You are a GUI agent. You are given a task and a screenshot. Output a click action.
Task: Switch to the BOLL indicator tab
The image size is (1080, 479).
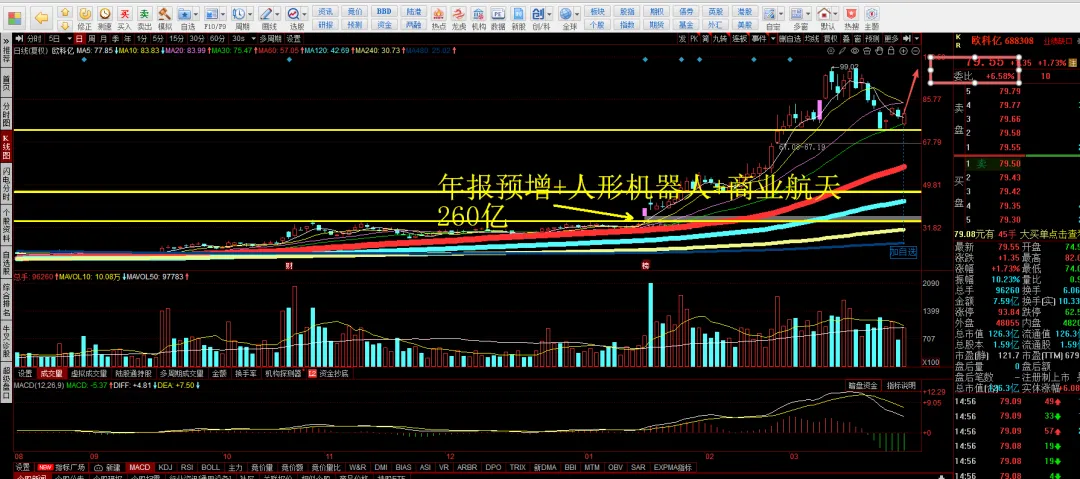click(x=210, y=467)
